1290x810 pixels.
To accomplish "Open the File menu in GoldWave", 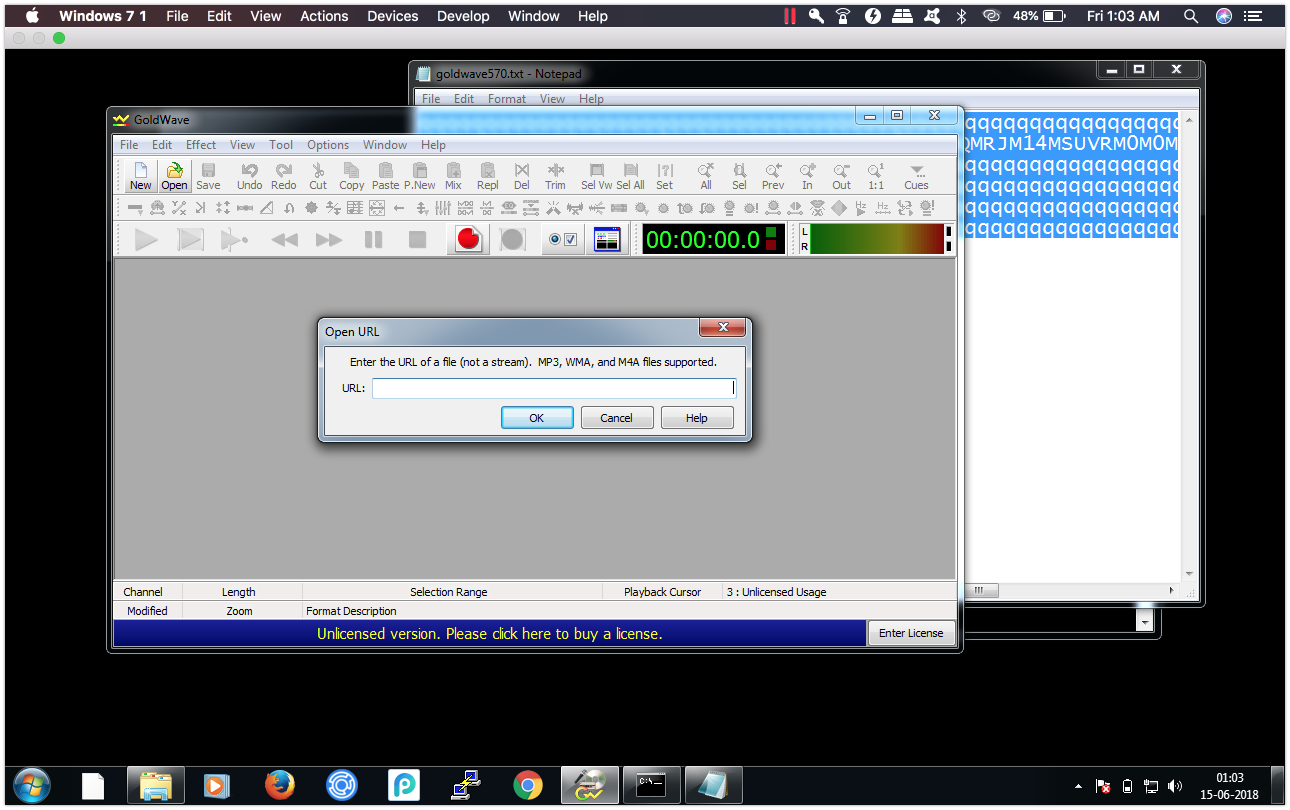I will coord(129,145).
